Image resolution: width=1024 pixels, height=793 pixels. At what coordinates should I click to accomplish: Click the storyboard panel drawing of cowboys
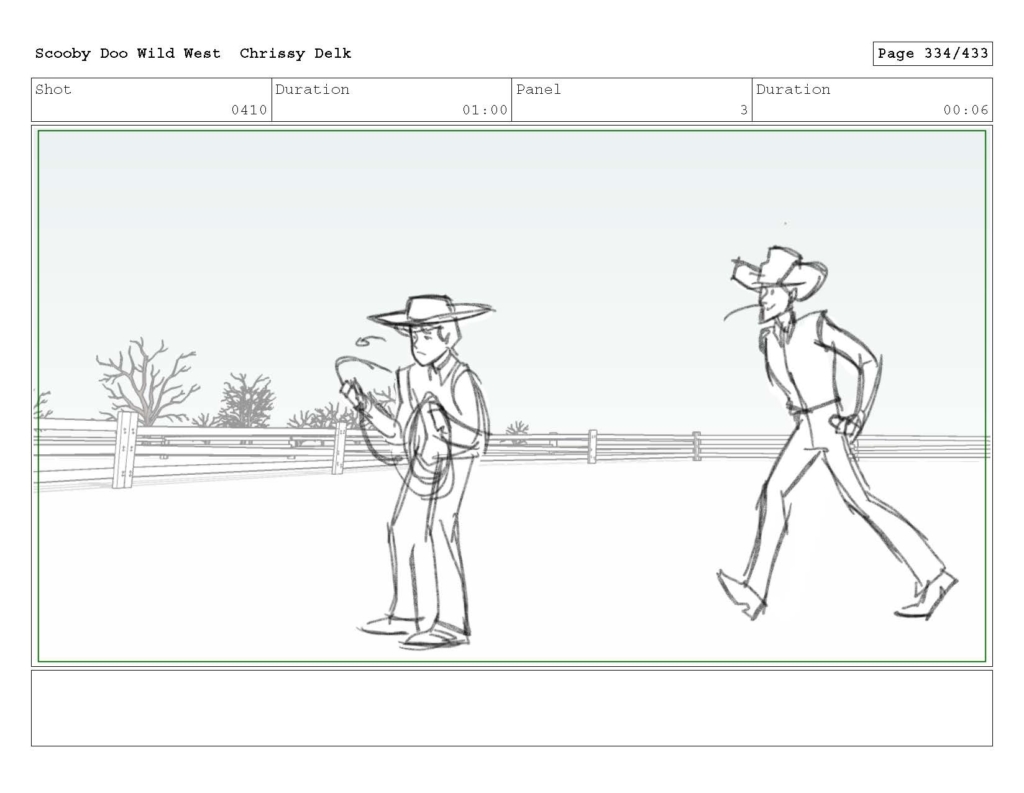click(512, 396)
